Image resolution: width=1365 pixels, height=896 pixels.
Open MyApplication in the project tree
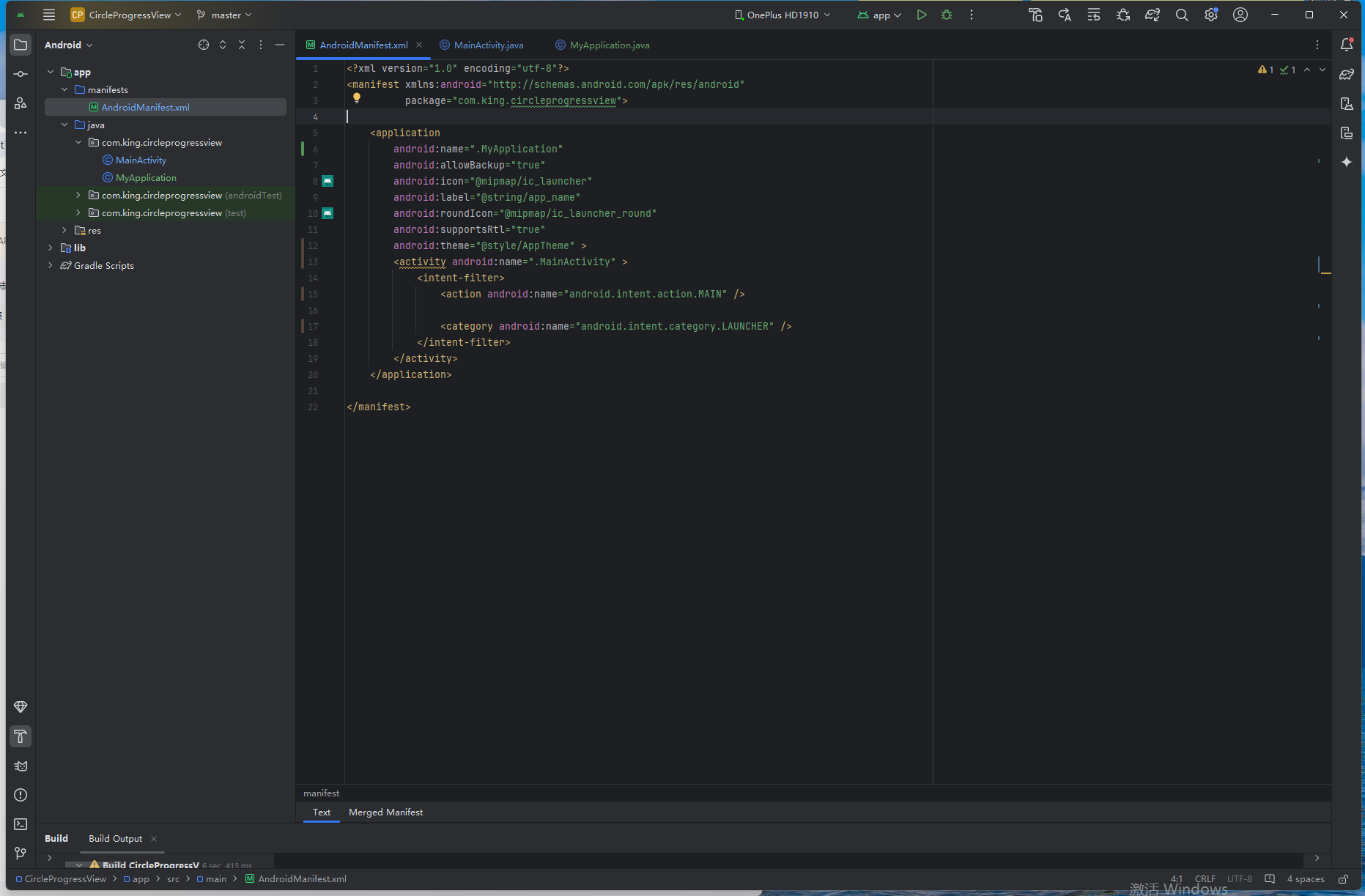click(146, 177)
